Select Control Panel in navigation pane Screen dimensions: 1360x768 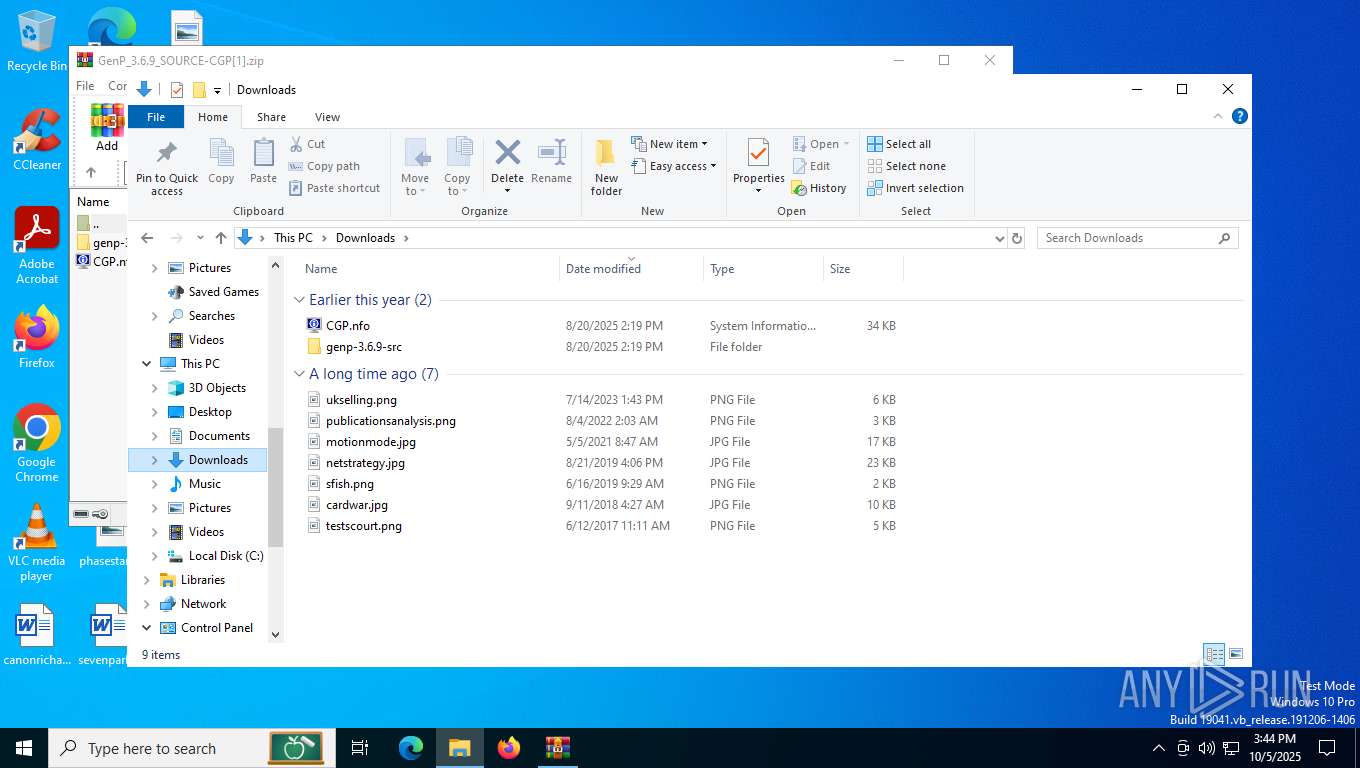click(x=217, y=628)
